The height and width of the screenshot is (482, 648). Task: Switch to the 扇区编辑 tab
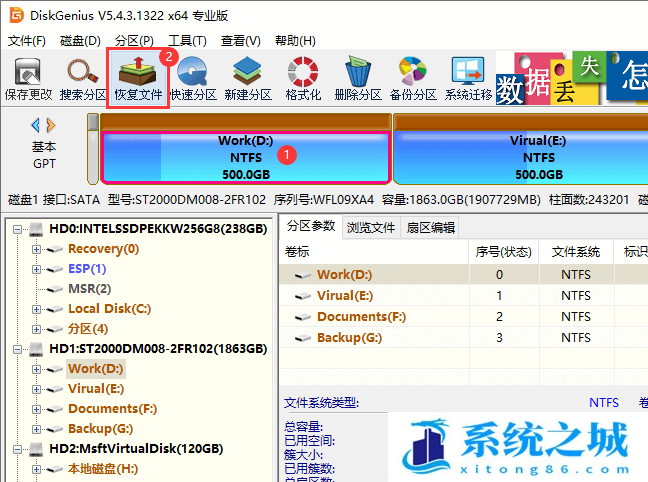pos(430,228)
